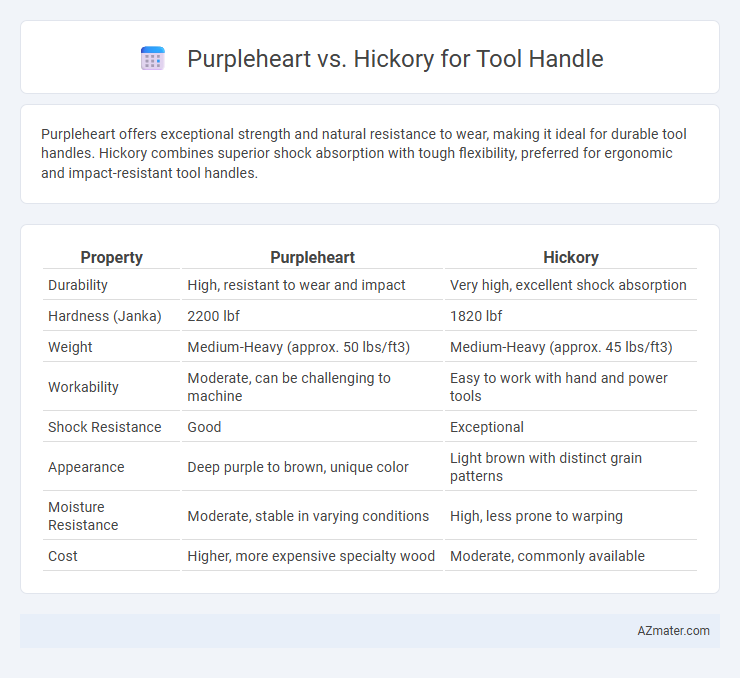The height and width of the screenshot is (678, 740).
Task: Click the Durability row label
Action: pos(78,285)
